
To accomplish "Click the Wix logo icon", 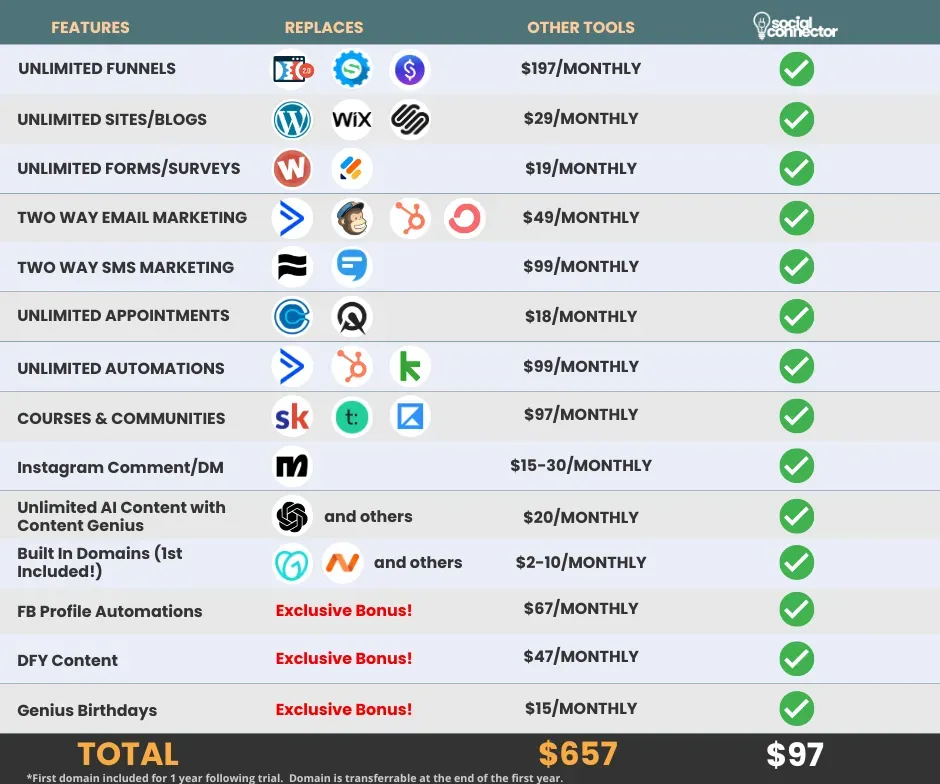I will pyautogui.click(x=352, y=119).
